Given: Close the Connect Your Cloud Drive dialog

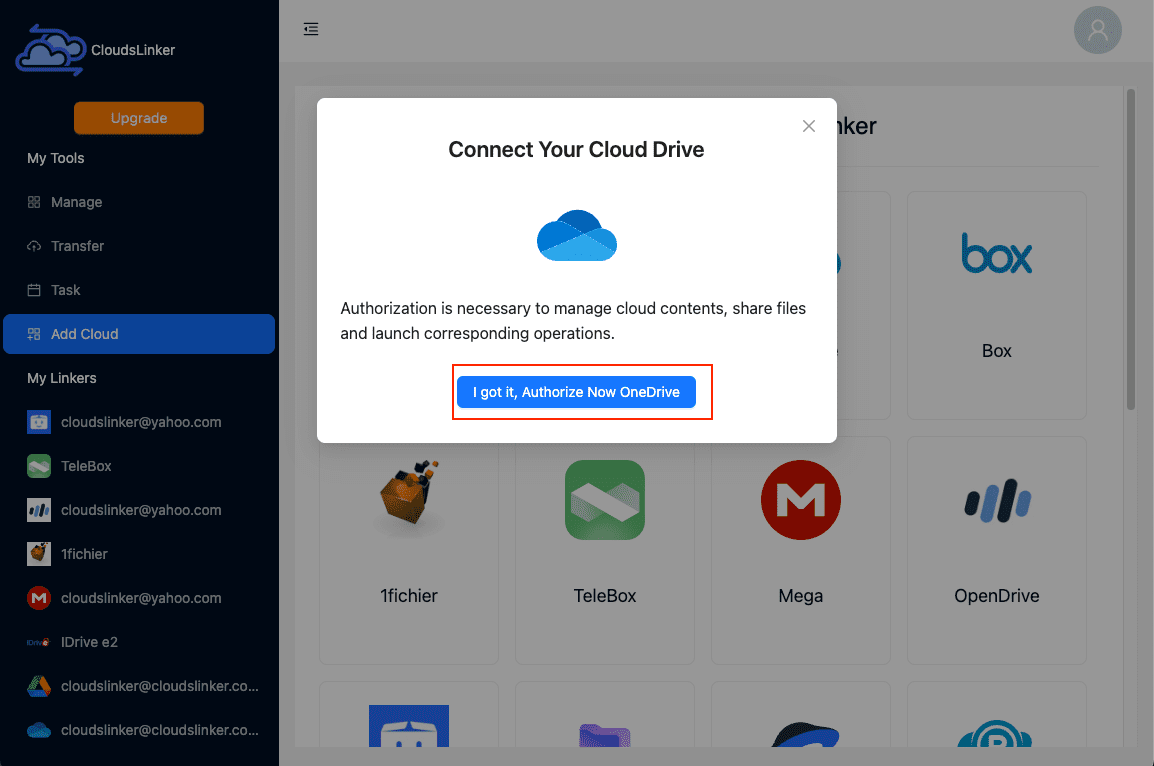Looking at the screenshot, I should click(809, 126).
